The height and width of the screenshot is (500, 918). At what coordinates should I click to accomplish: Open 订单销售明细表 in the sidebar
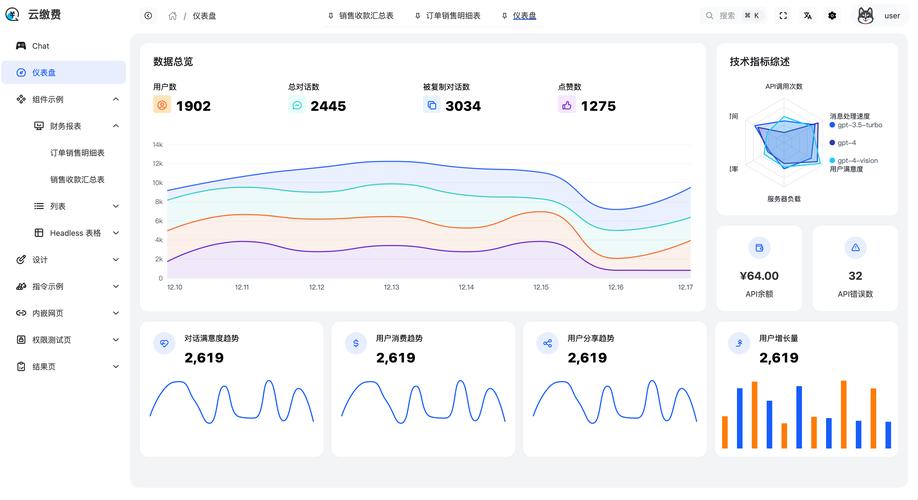point(77,153)
